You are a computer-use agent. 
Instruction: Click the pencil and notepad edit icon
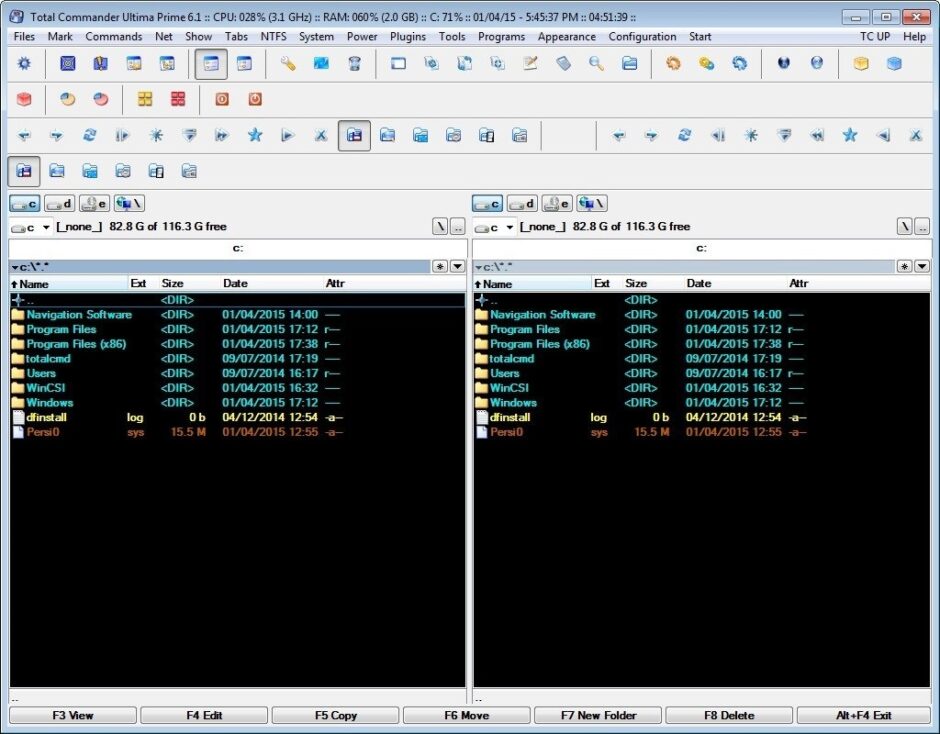point(530,63)
